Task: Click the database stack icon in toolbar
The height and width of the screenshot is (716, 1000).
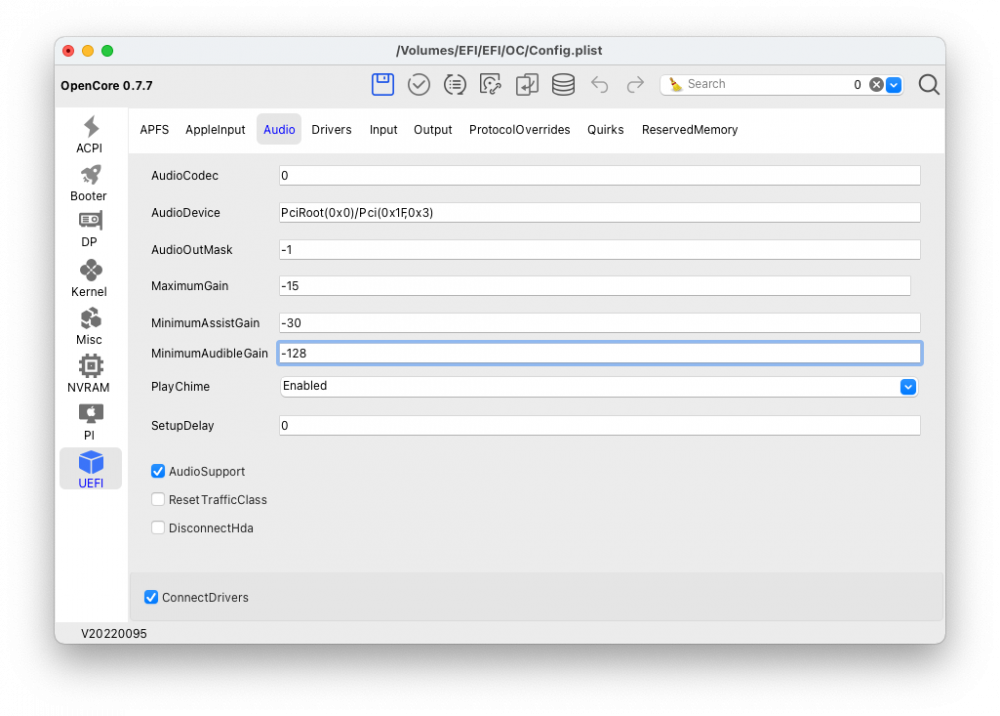Action: tap(563, 84)
